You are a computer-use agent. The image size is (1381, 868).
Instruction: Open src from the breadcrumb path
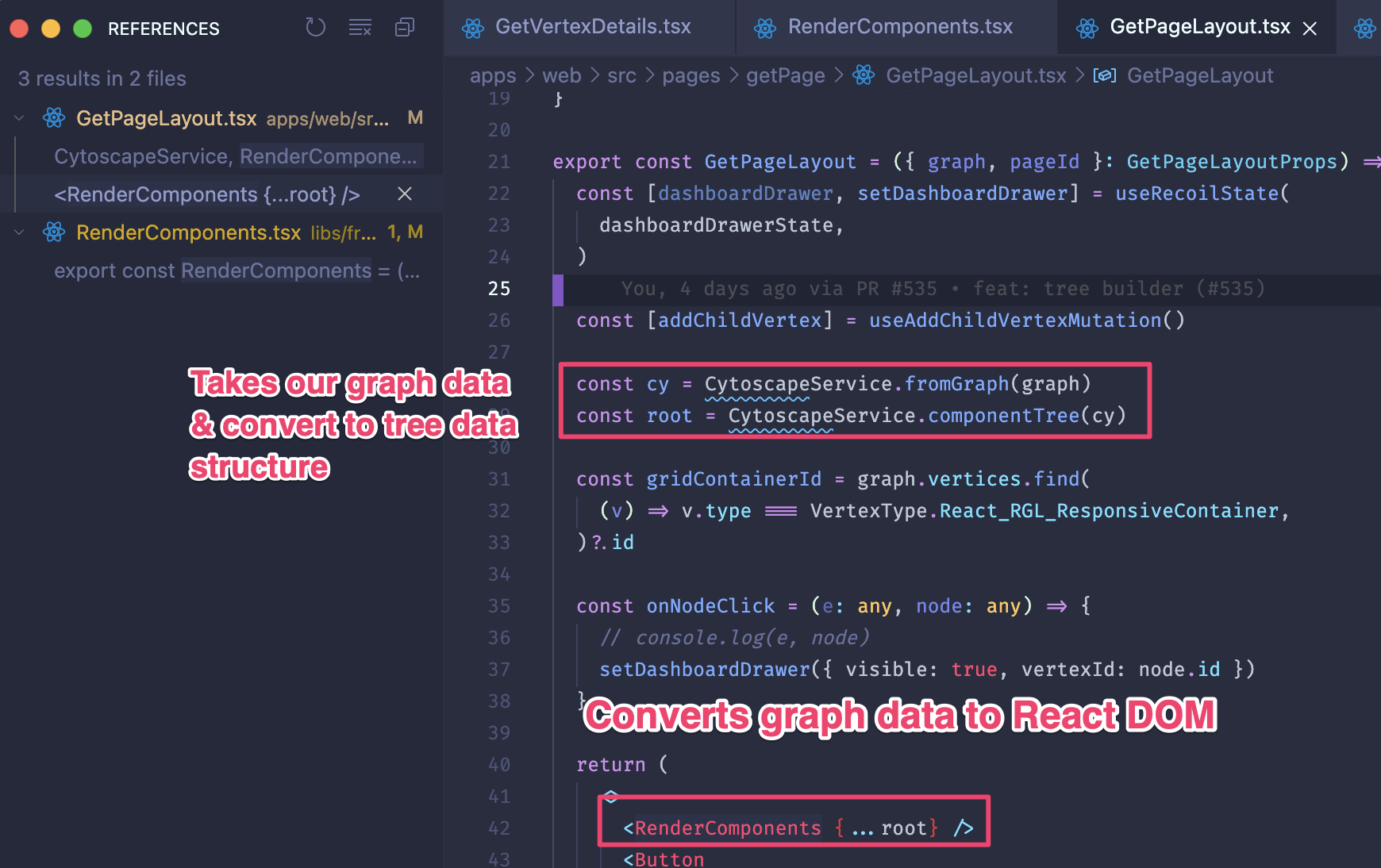pyautogui.click(x=621, y=75)
